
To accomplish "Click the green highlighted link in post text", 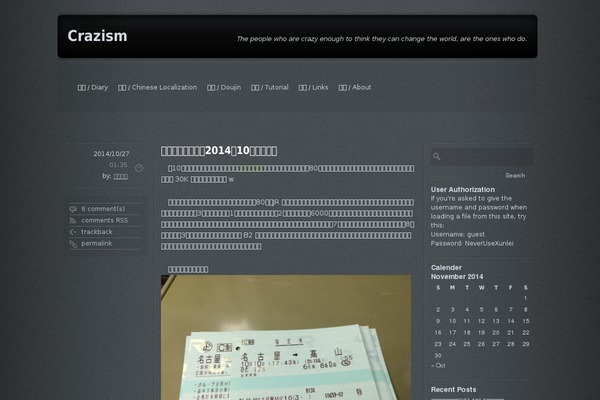I will [x=249, y=168].
